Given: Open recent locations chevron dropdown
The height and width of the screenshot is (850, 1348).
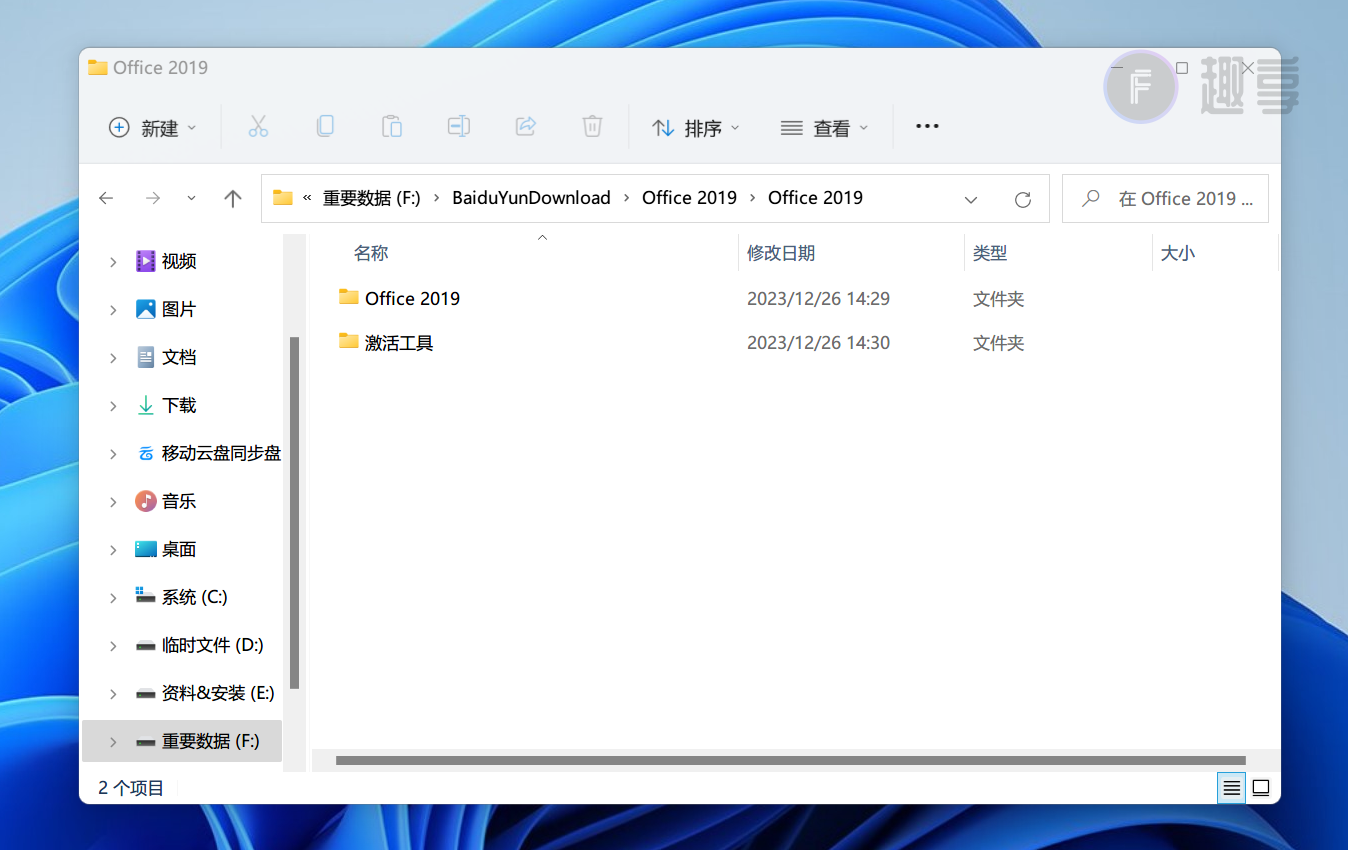Looking at the screenshot, I should pyautogui.click(x=191, y=199).
